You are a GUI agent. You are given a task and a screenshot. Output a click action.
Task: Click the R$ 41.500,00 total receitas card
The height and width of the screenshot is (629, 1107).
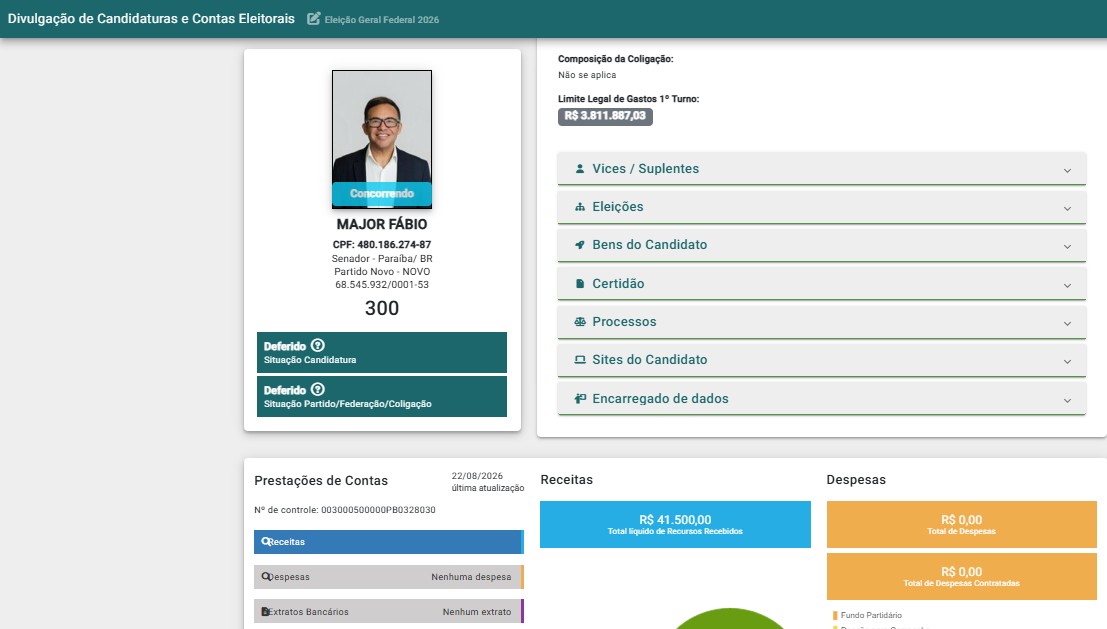(675, 525)
